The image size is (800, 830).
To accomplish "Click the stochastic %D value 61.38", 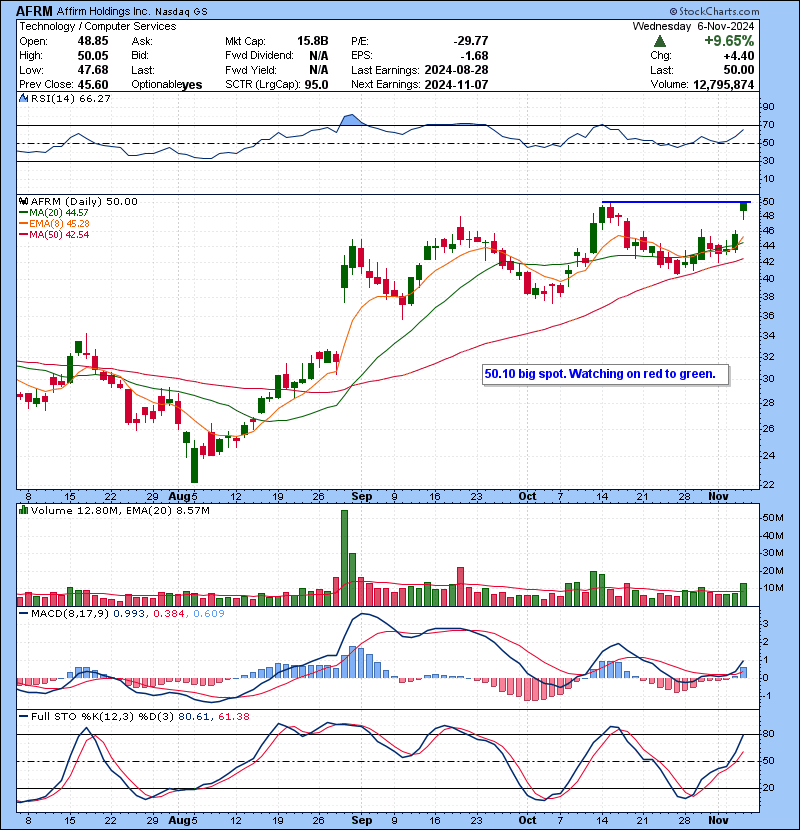I will tap(233, 717).
